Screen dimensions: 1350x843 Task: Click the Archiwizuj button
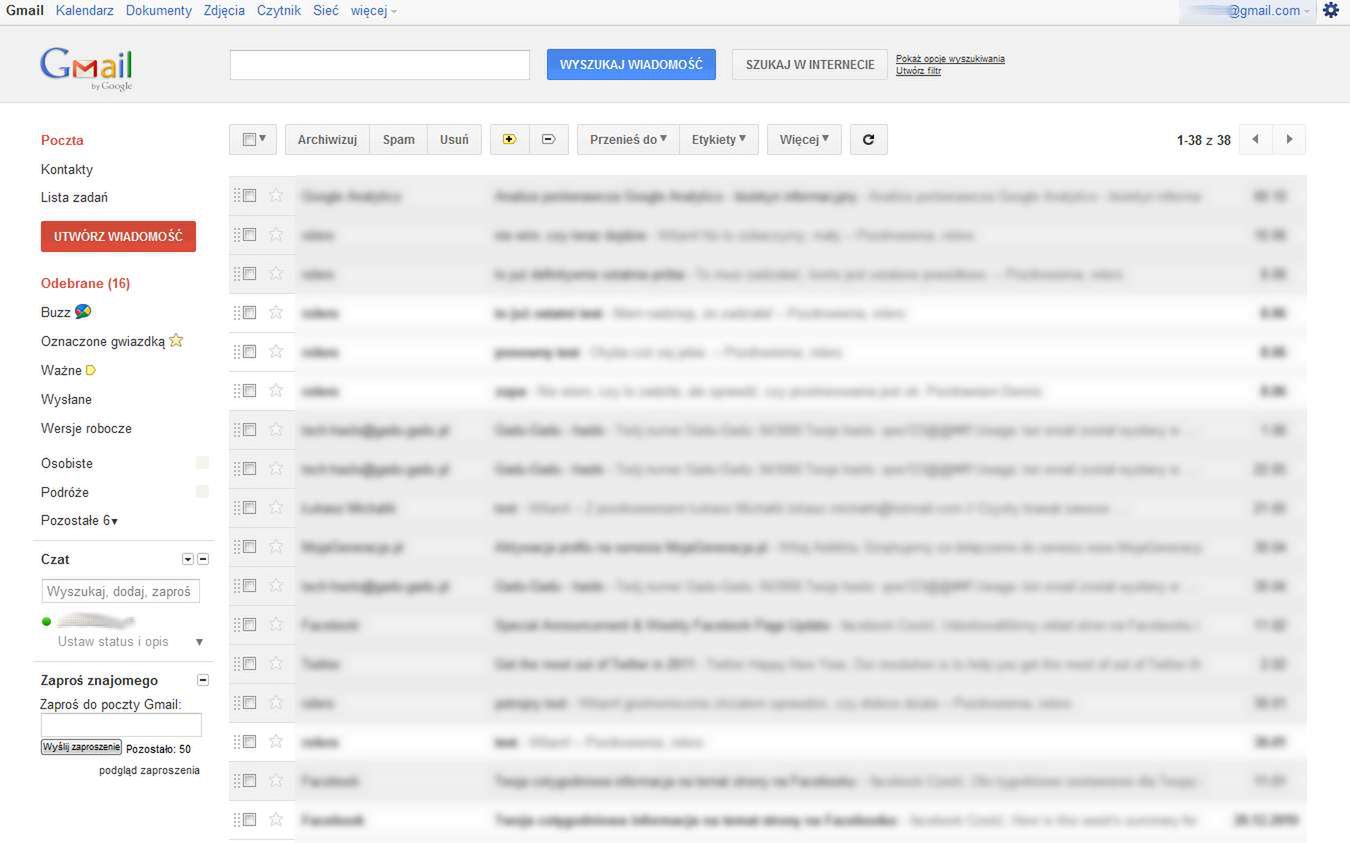click(x=327, y=139)
